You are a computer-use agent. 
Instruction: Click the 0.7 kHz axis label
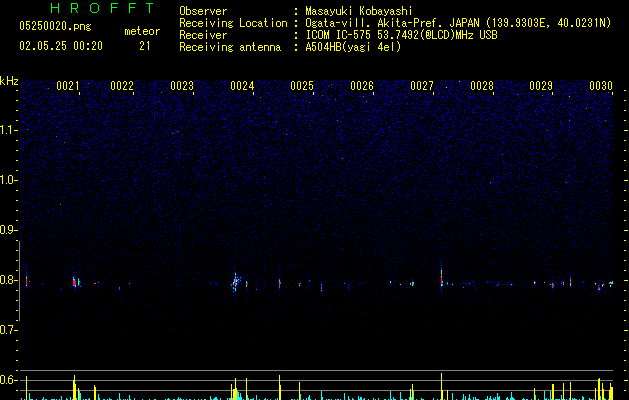pyautogui.click(x=9, y=330)
